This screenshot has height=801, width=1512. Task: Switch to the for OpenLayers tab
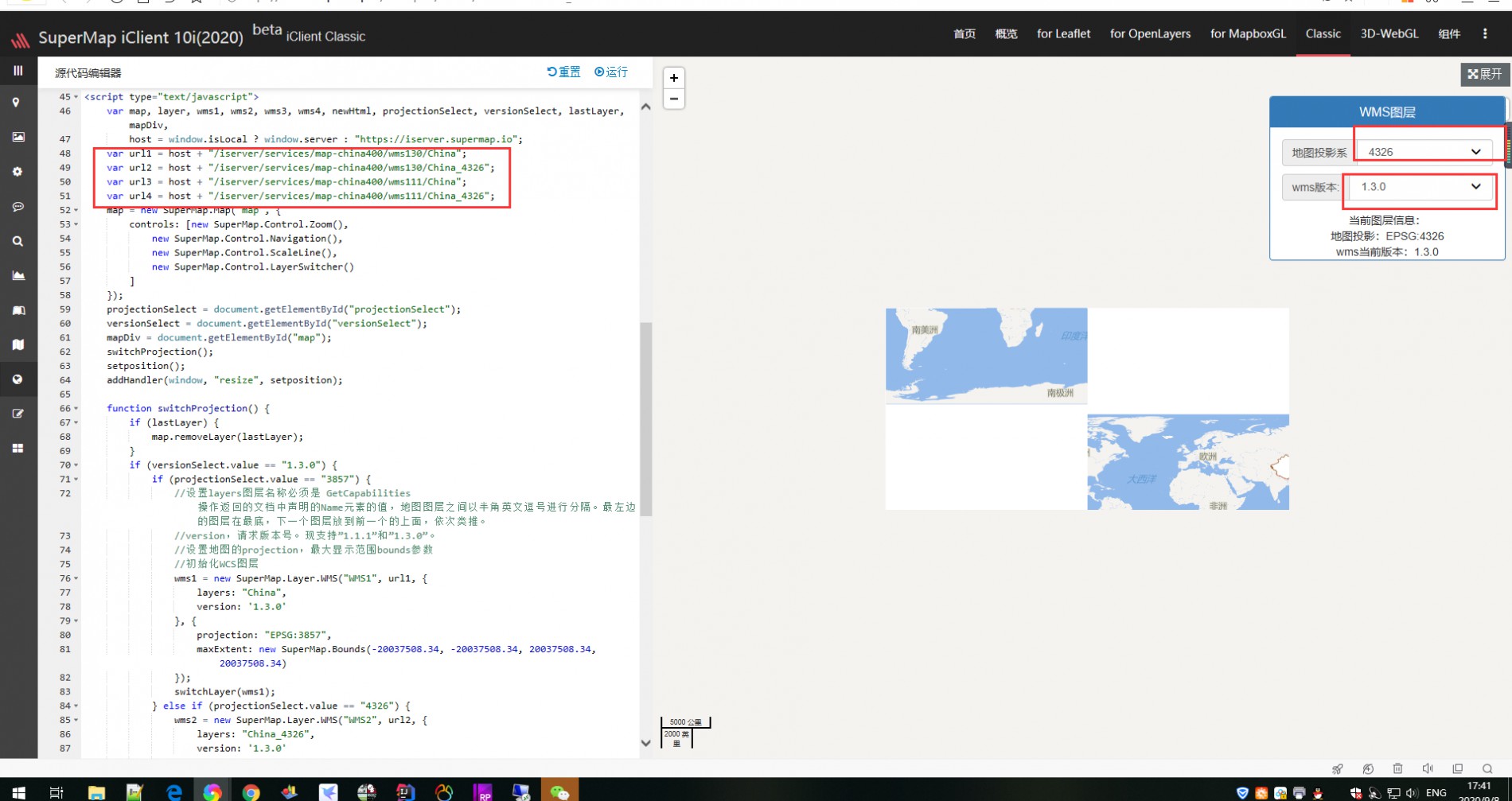(1150, 33)
